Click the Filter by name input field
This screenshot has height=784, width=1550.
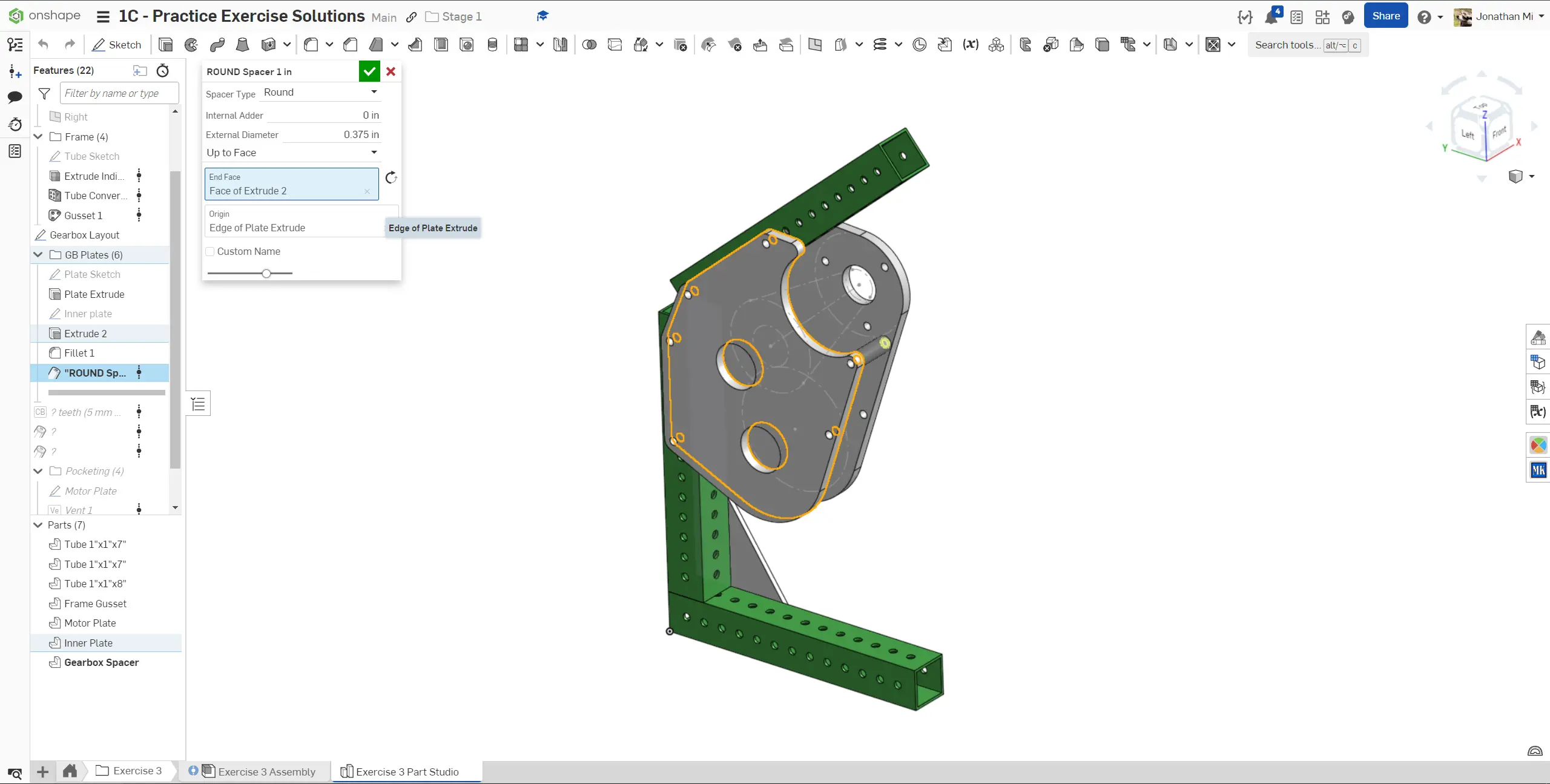(119, 93)
